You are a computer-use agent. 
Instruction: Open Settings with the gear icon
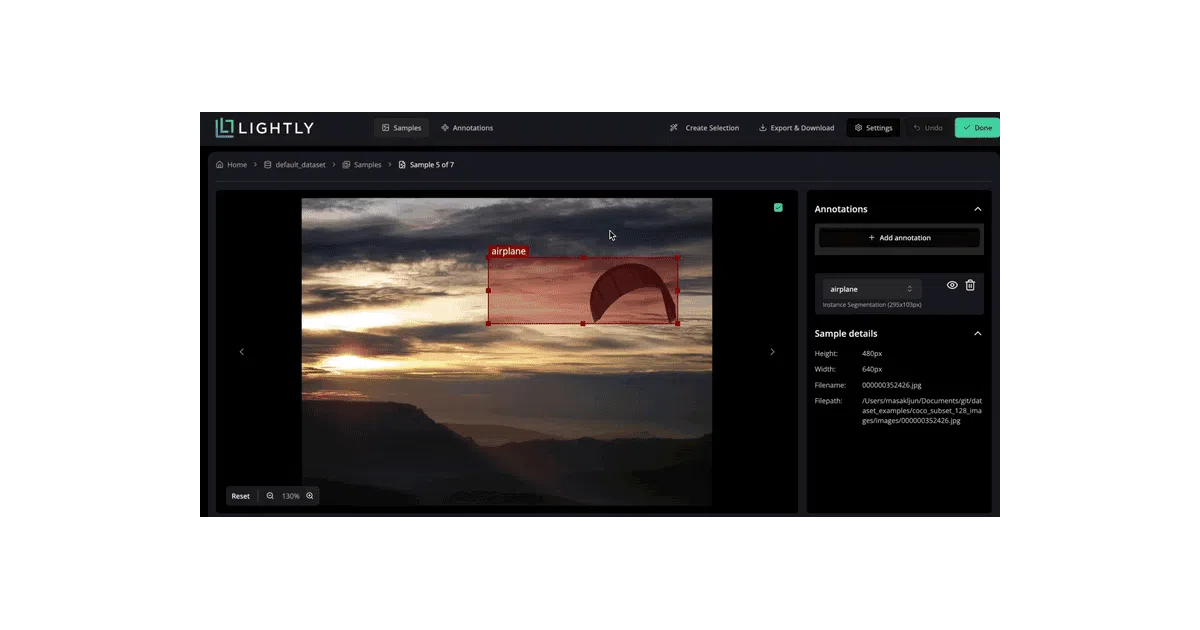[858, 128]
